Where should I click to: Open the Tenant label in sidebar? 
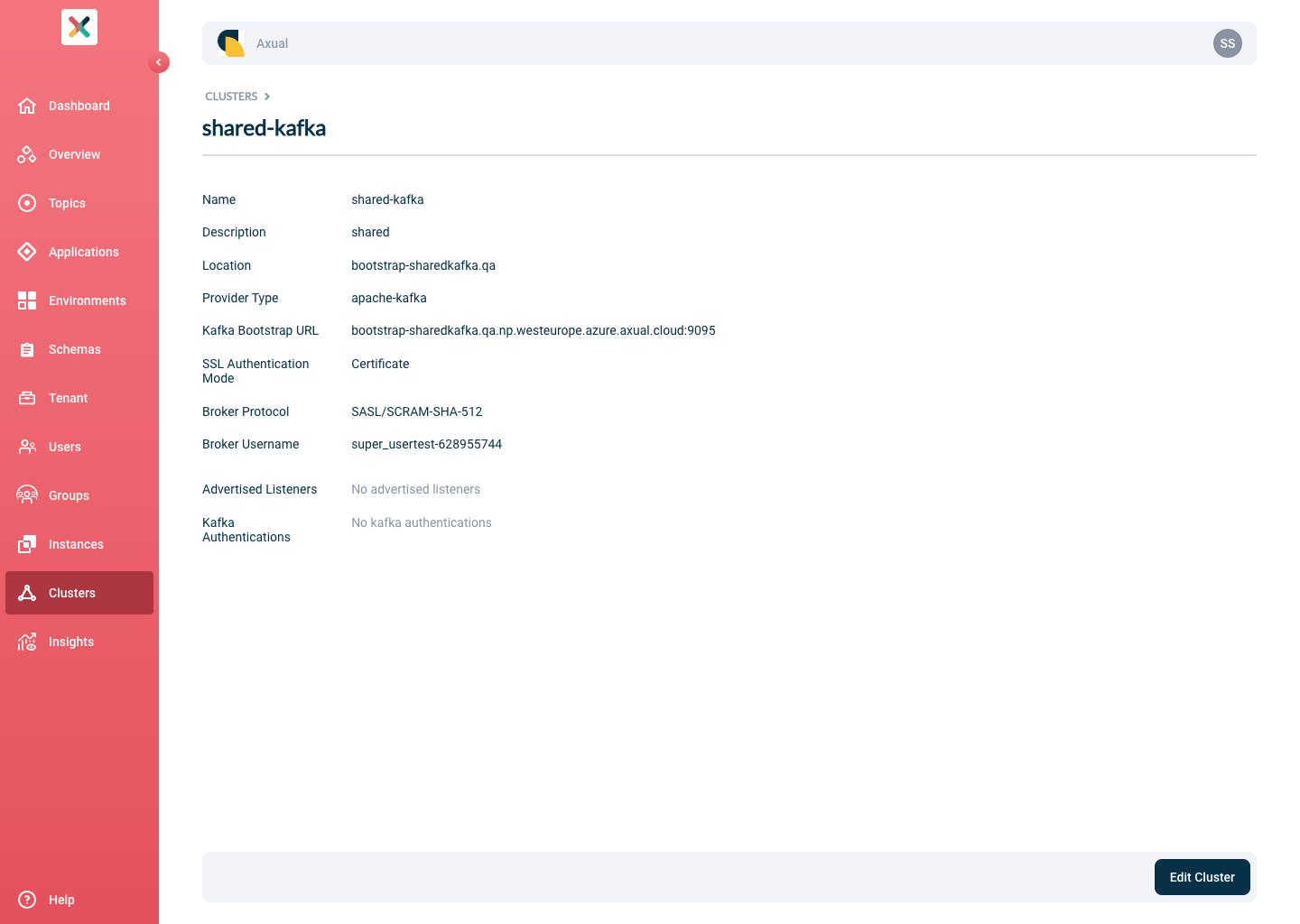(69, 398)
